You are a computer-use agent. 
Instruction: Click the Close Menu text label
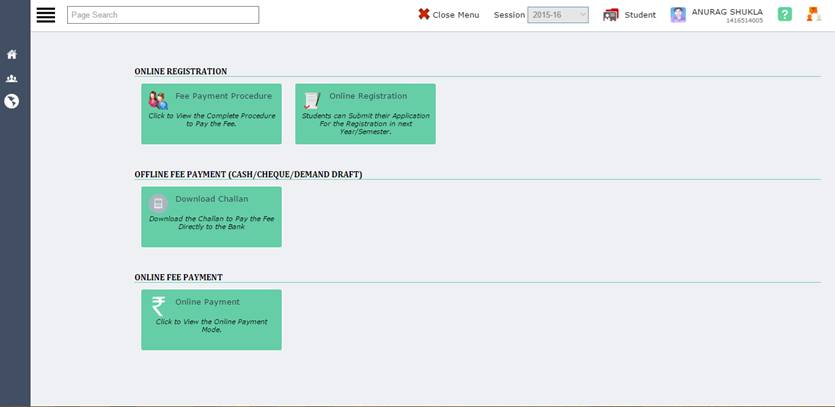click(x=456, y=15)
